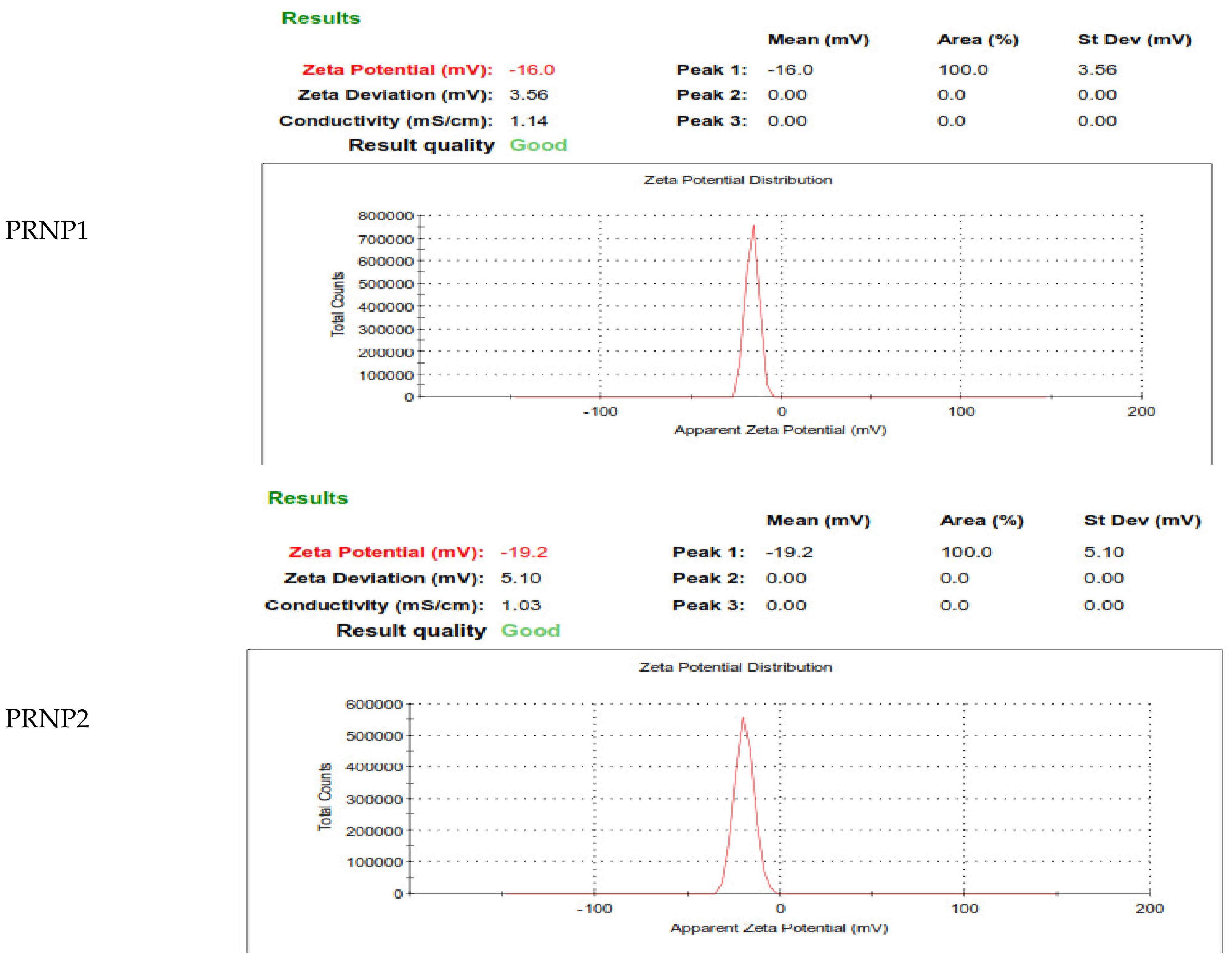Click the top Mean (mV) column header

818,40
